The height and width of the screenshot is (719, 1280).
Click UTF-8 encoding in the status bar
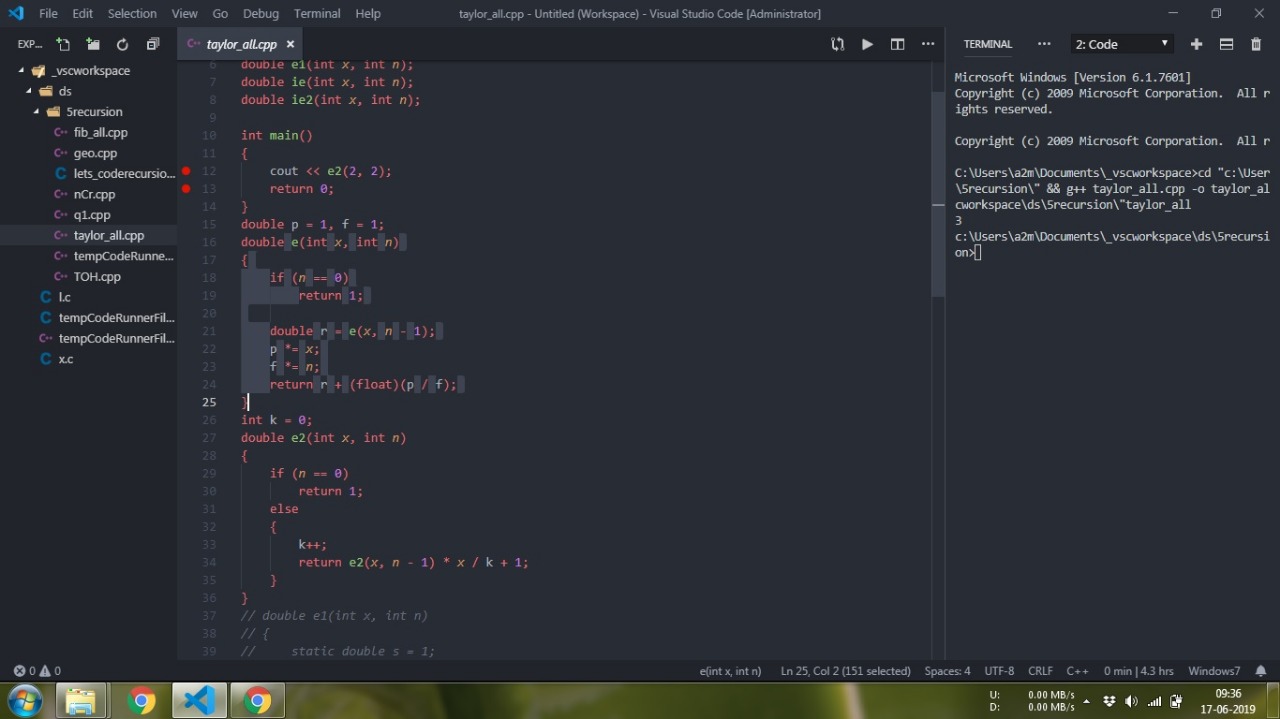click(x=999, y=671)
